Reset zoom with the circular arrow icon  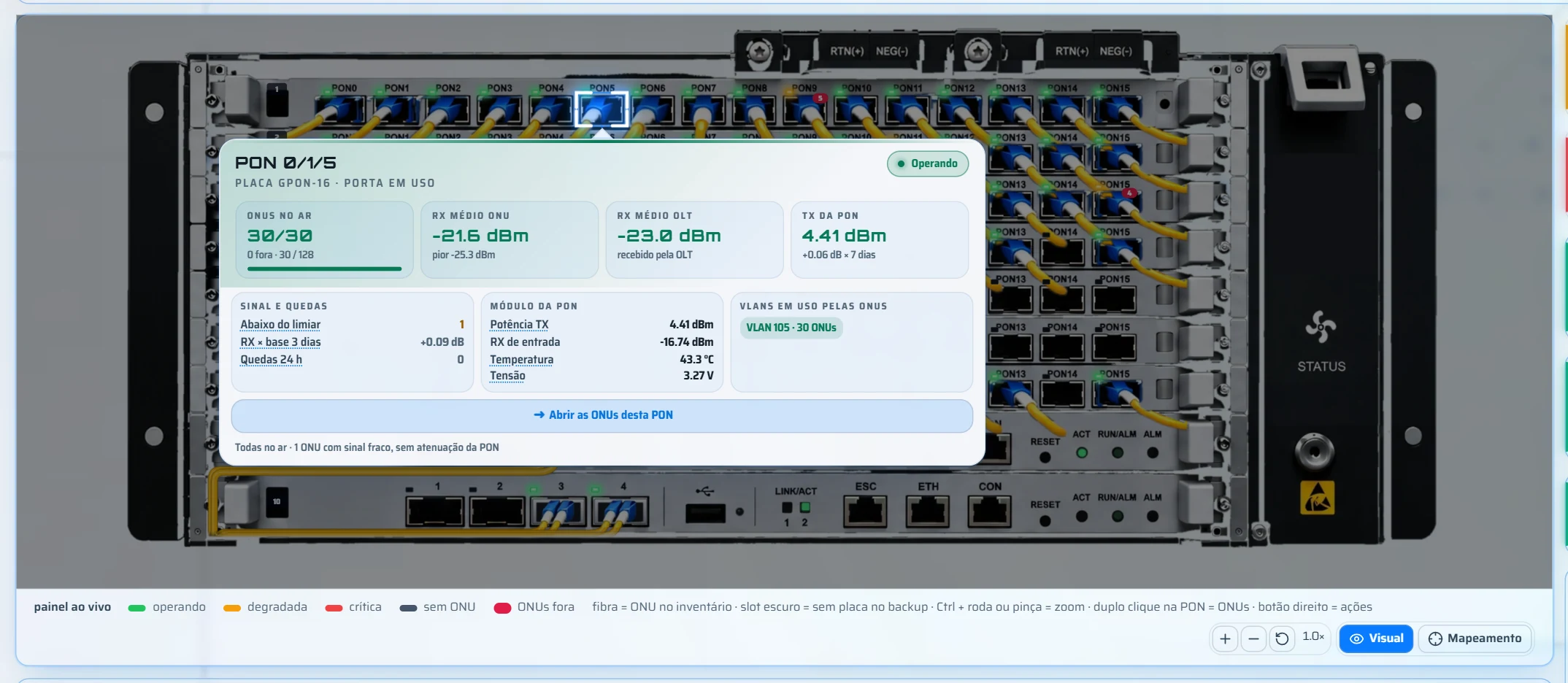point(1282,639)
